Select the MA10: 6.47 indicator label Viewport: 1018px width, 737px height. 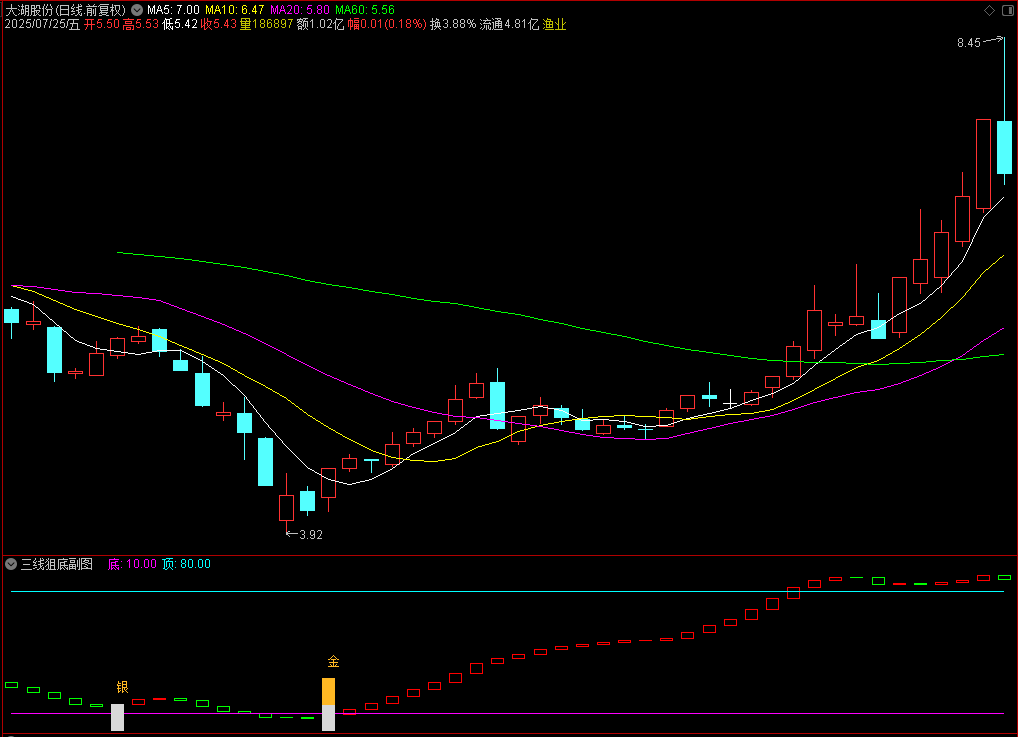[235, 10]
